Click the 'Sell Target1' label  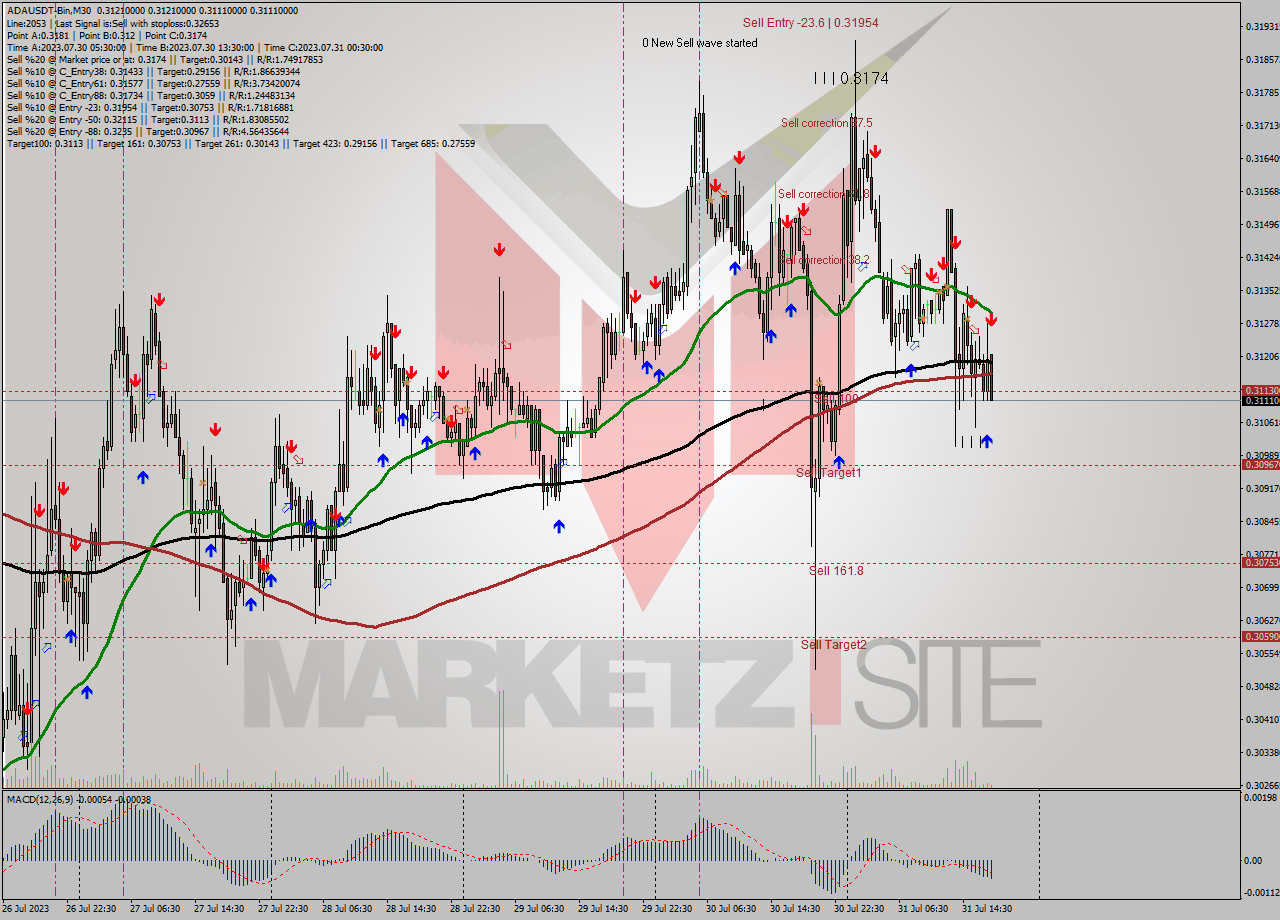828,472
